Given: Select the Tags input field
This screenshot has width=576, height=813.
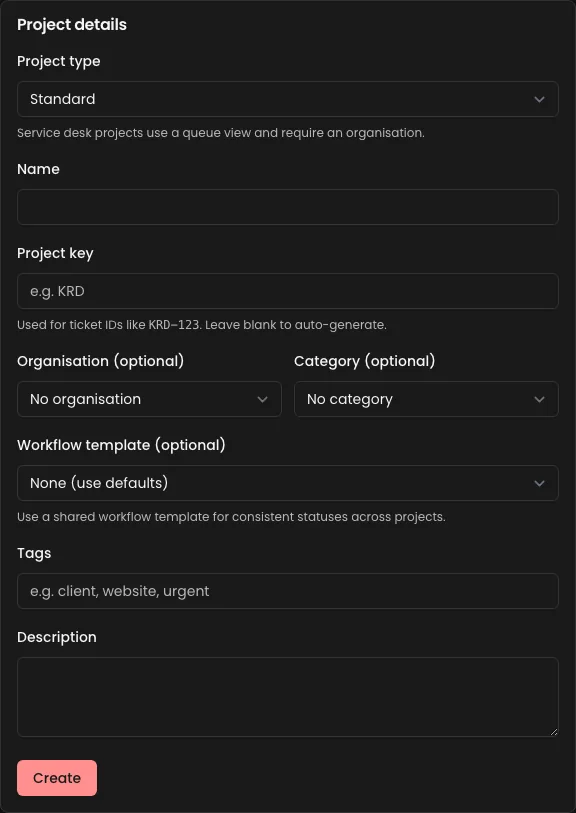Looking at the screenshot, I should point(288,591).
